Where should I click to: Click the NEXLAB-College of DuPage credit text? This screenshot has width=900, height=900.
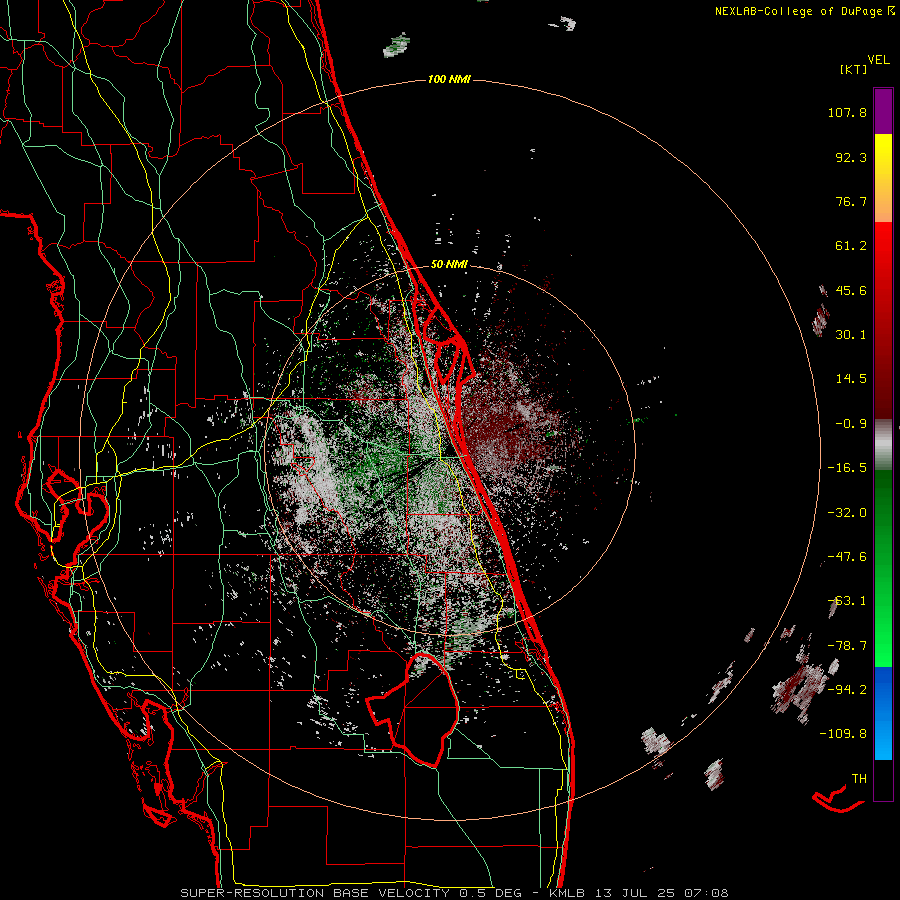coord(803,11)
